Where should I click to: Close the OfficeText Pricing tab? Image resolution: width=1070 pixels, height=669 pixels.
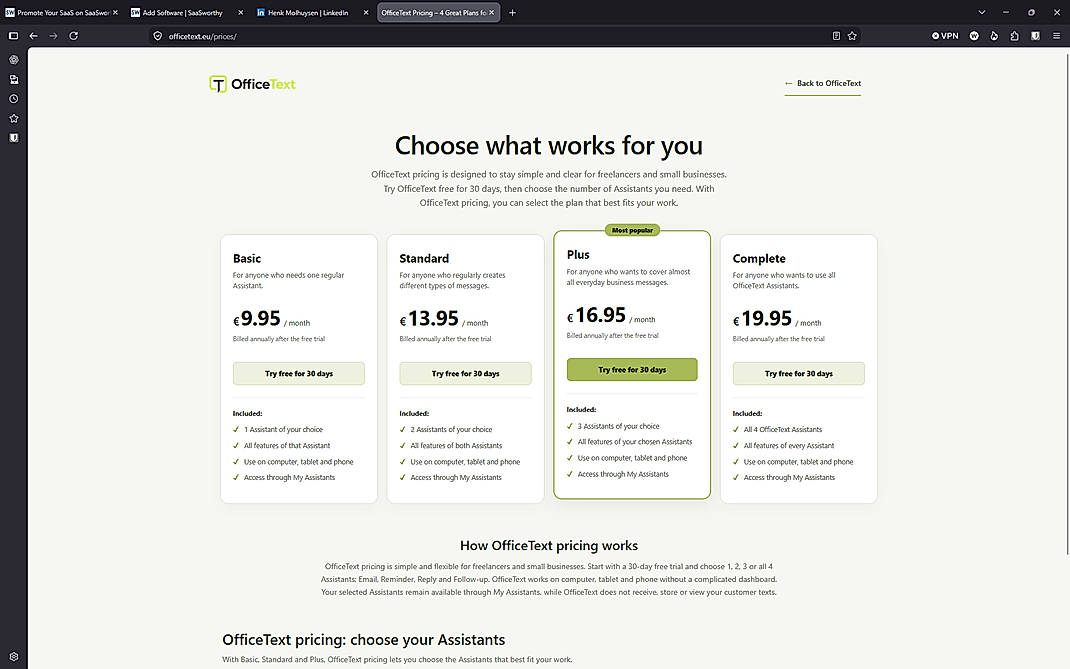tap(491, 12)
